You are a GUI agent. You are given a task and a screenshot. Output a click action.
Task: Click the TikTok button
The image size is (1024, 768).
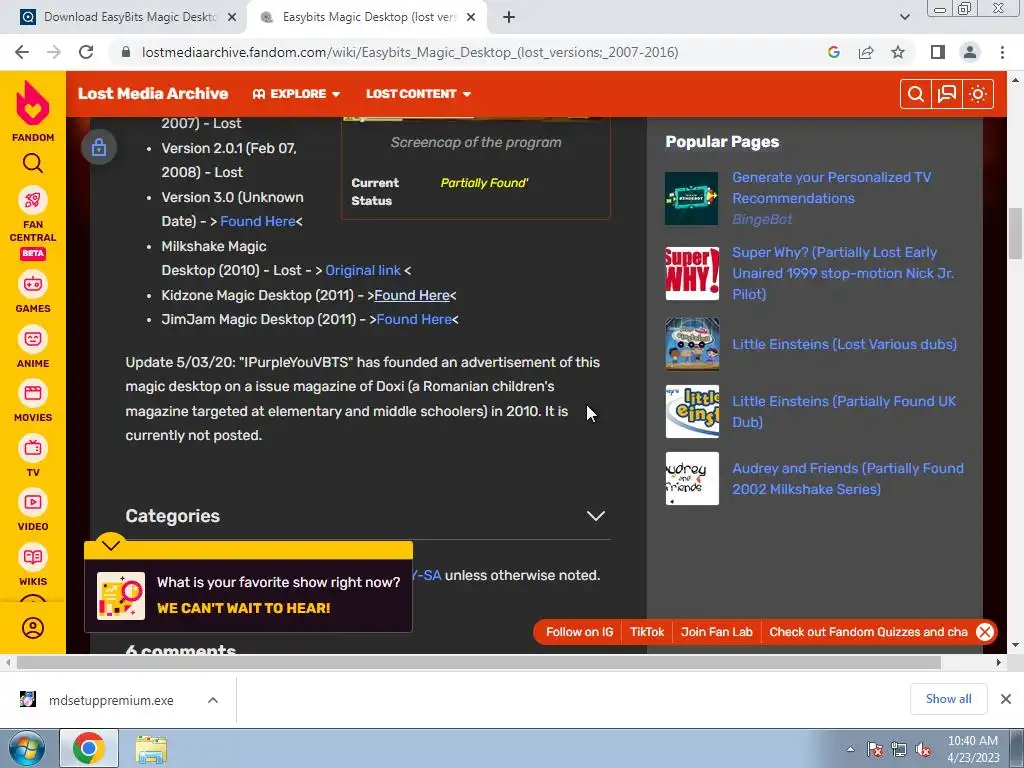pos(647,632)
